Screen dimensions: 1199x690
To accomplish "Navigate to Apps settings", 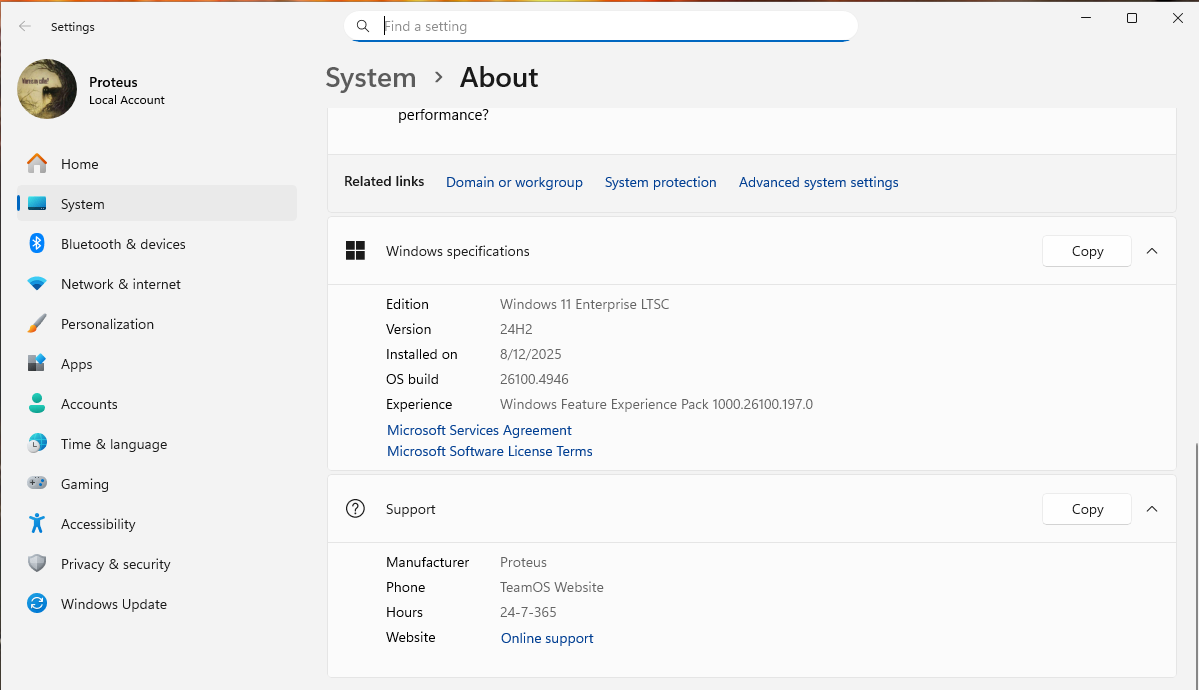I will 157,363.
